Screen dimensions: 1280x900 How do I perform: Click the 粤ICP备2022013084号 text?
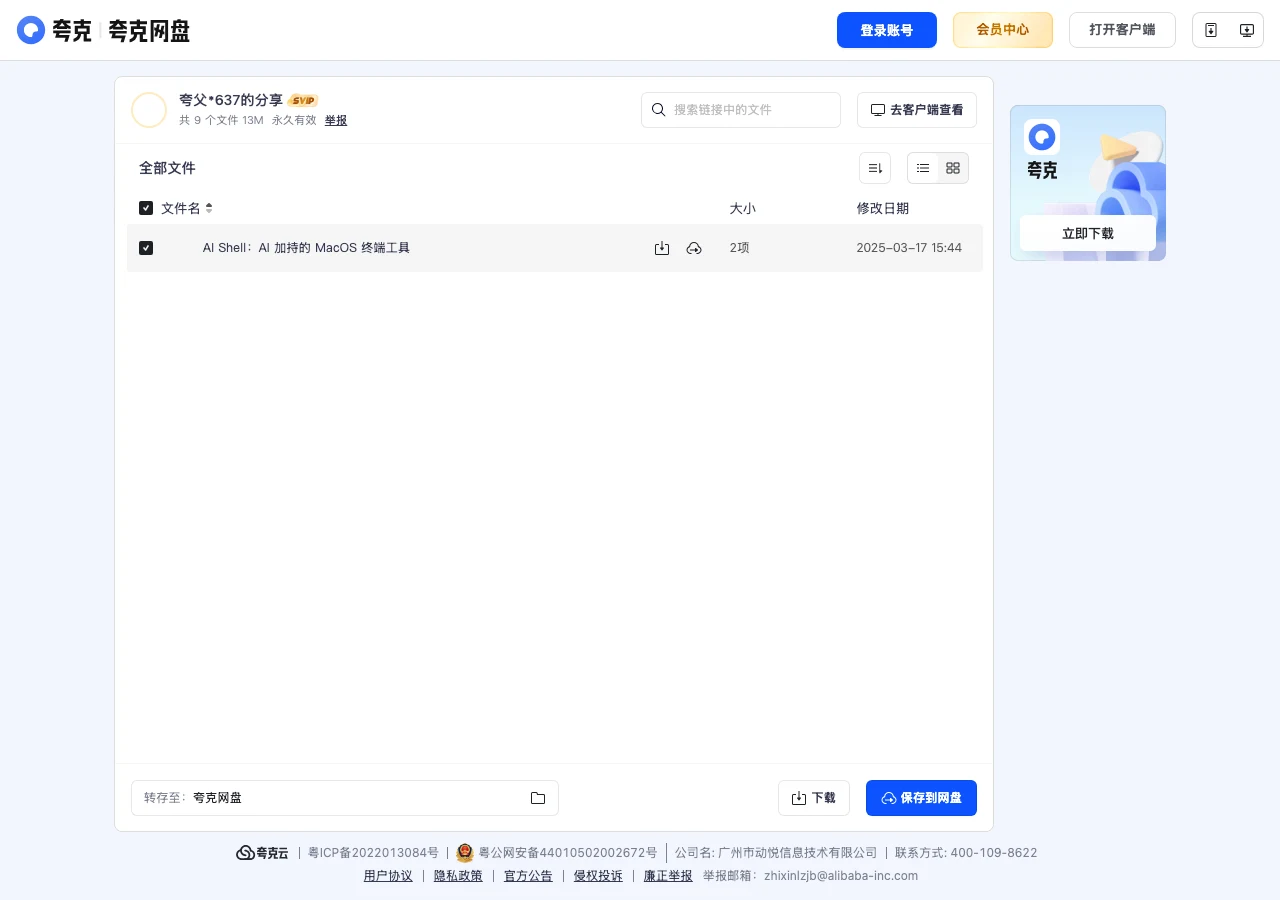click(373, 853)
